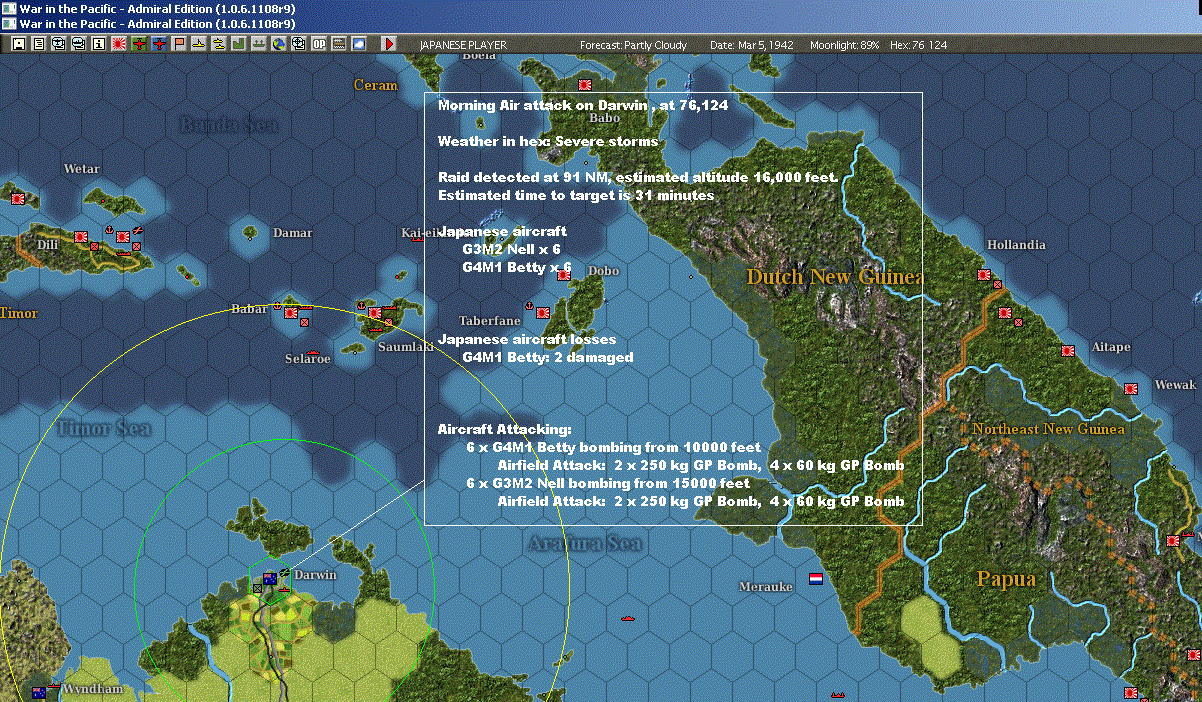Select the Dutch flag marker at Merauke
1202x702 pixels.
point(815,578)
